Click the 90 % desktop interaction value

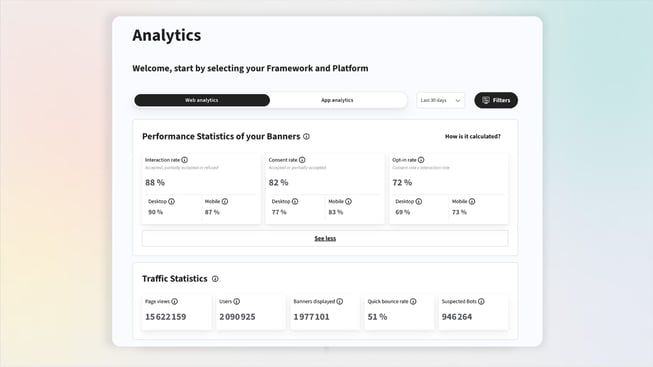tap(156, 212)
